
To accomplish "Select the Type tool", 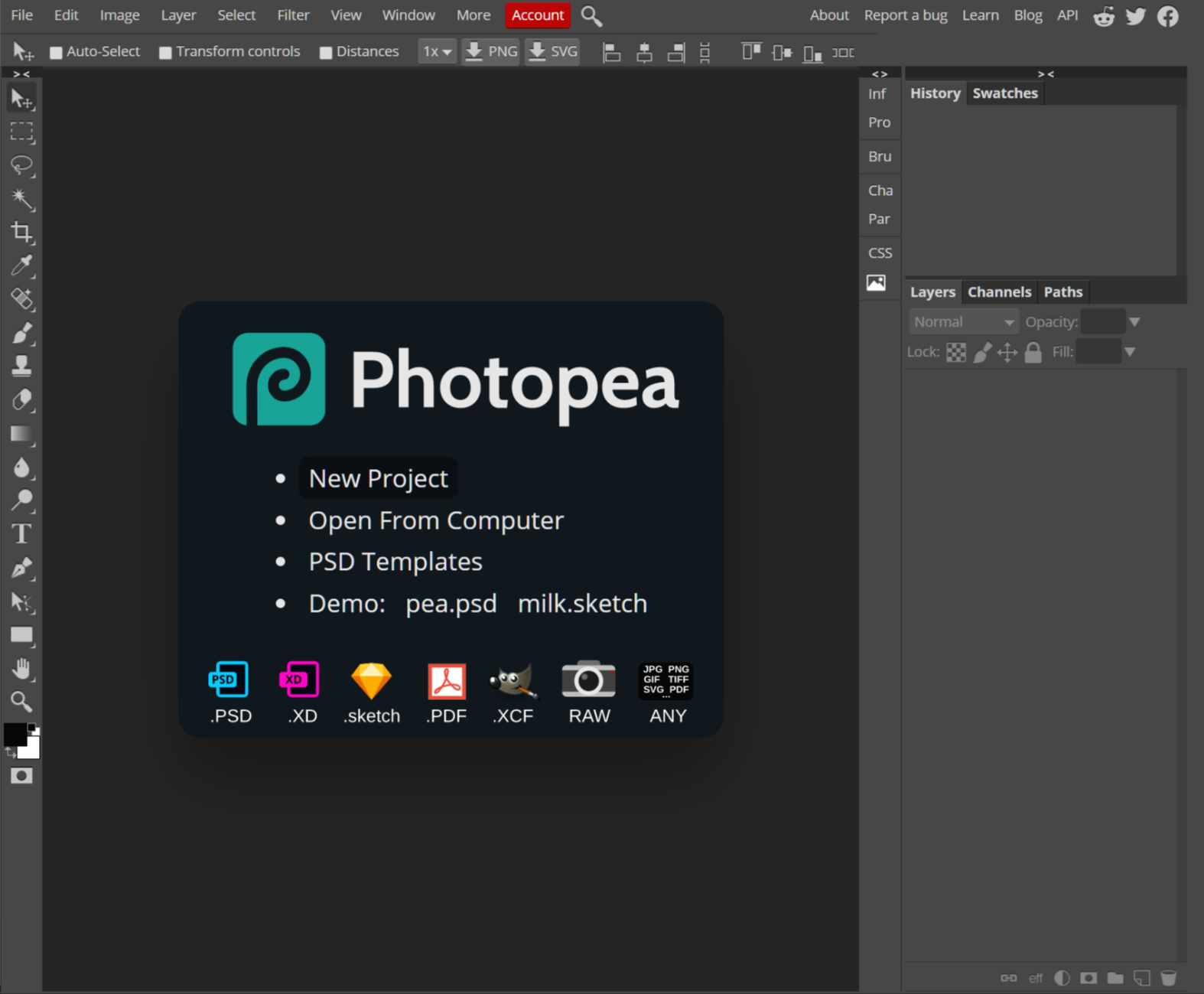I will click(x=21, y=534).
